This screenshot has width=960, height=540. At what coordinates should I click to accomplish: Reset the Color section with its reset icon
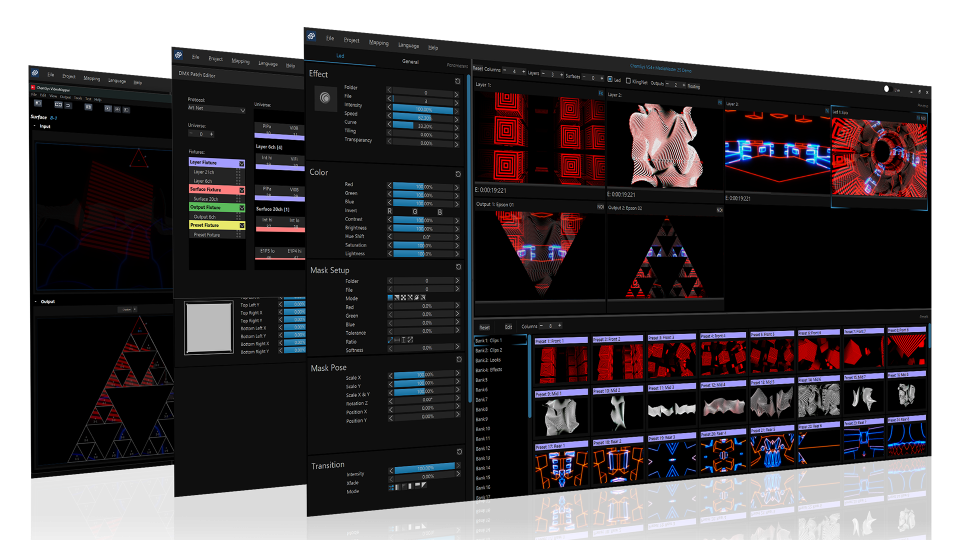[457, 174]
